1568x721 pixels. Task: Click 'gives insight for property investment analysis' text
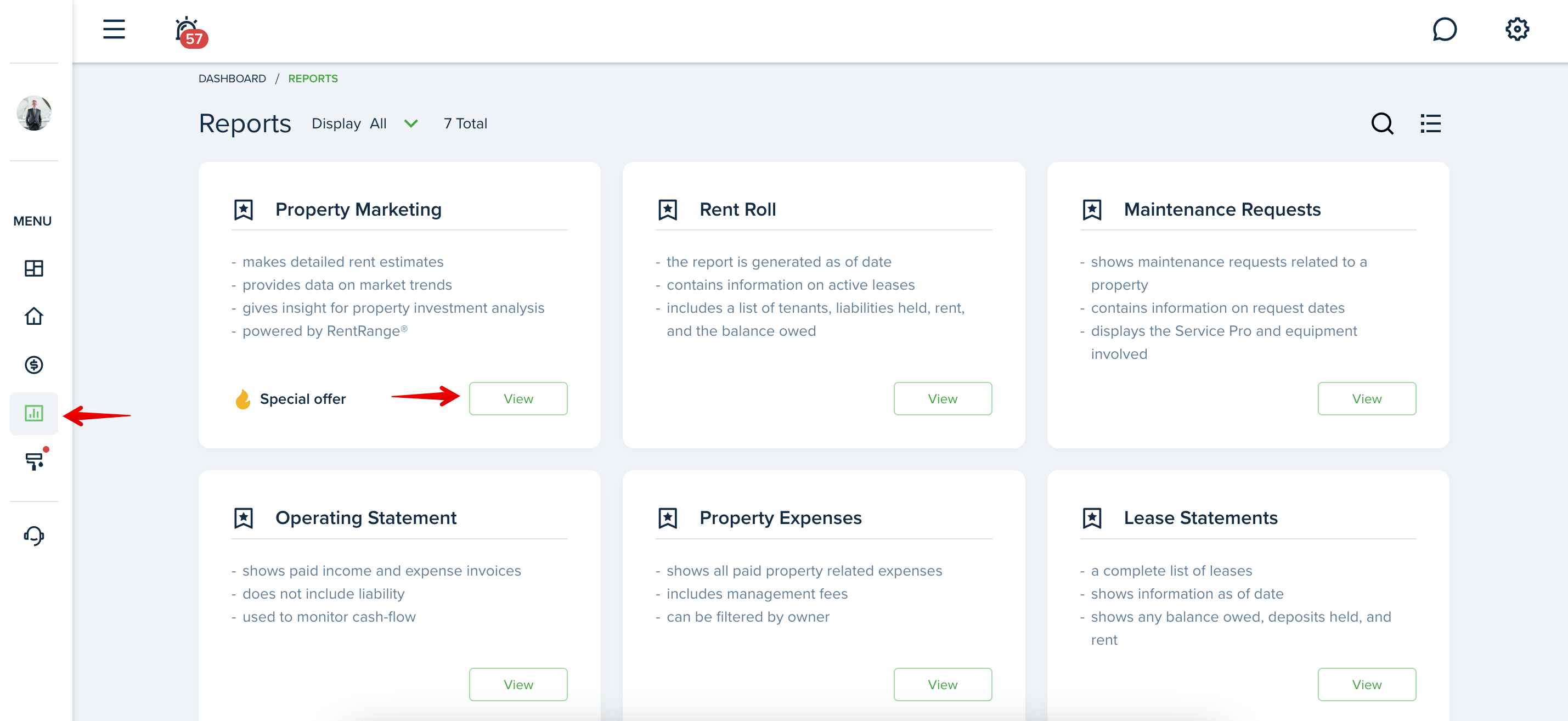coord(393,308)
